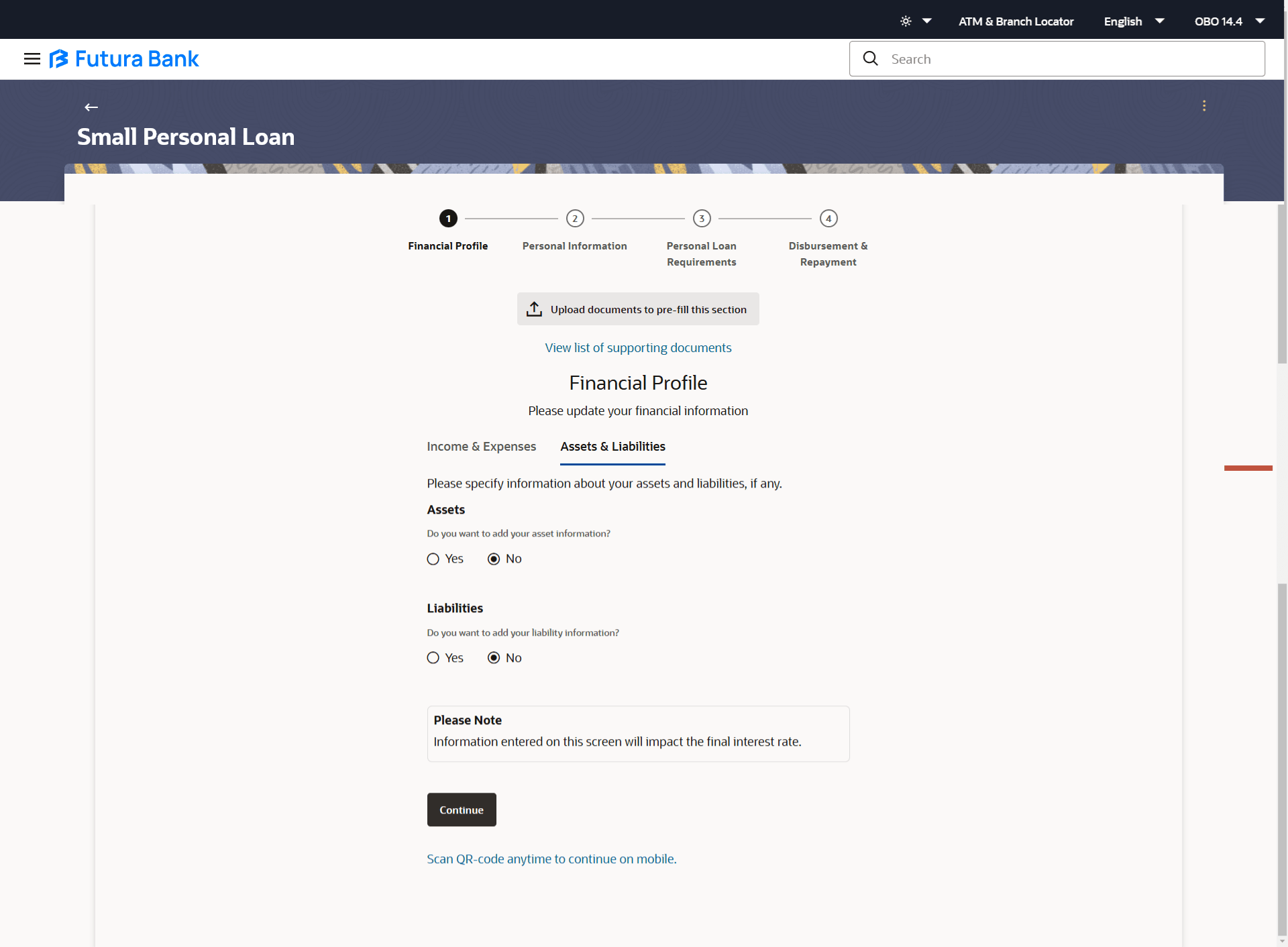
Task: Click the upload documents arrow icon
Action: click(534, 309)
